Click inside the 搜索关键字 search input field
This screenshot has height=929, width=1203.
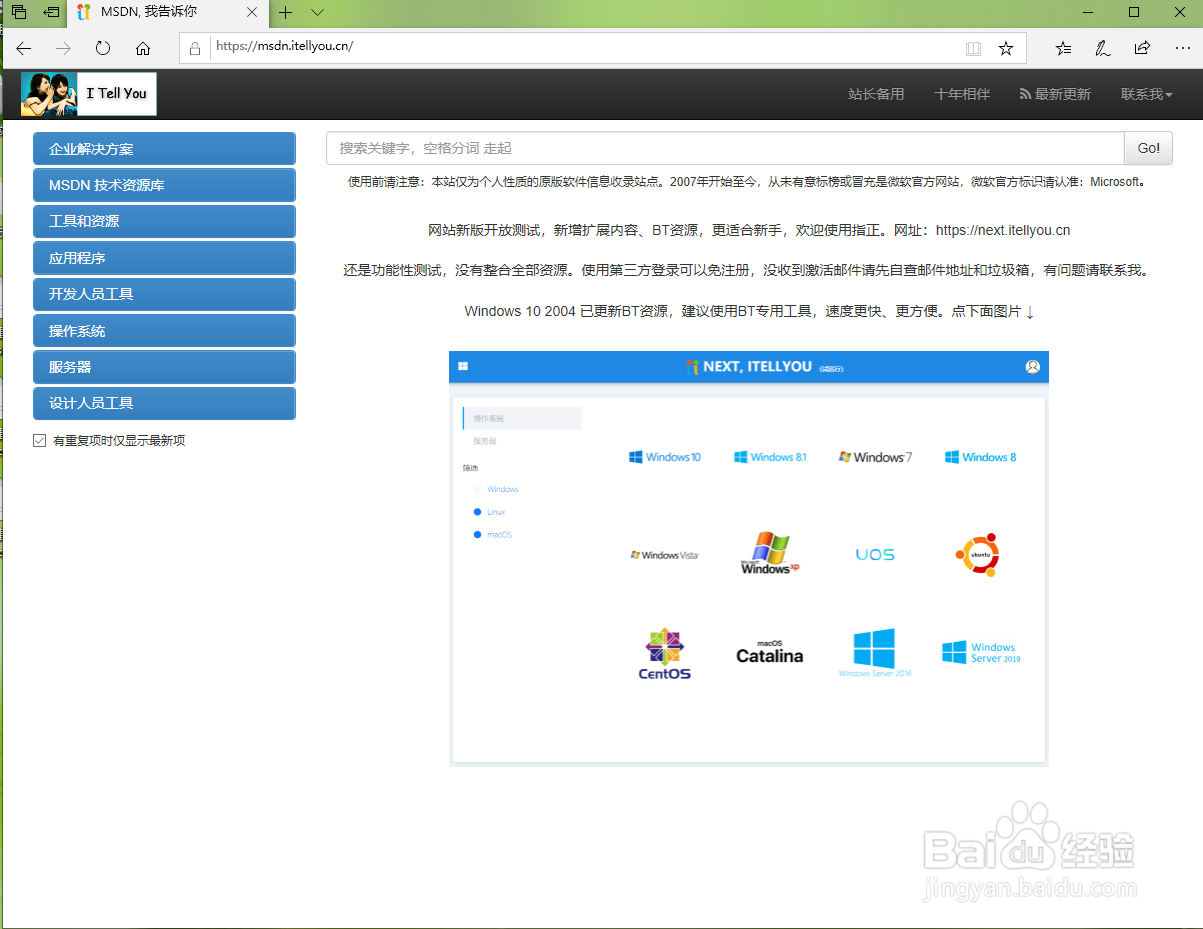point(700,148)
